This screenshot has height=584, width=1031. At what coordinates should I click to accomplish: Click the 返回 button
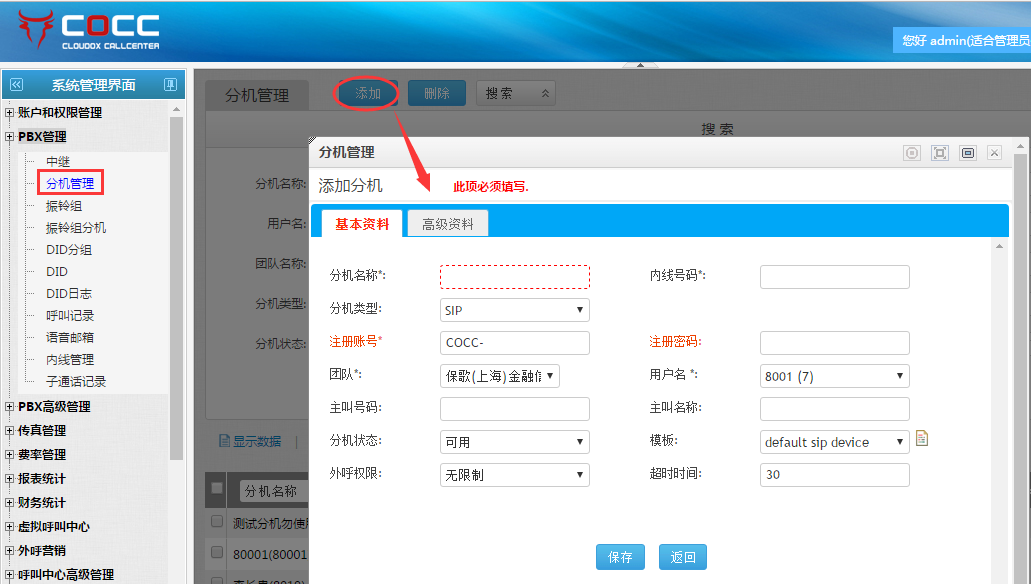point(683,557)
